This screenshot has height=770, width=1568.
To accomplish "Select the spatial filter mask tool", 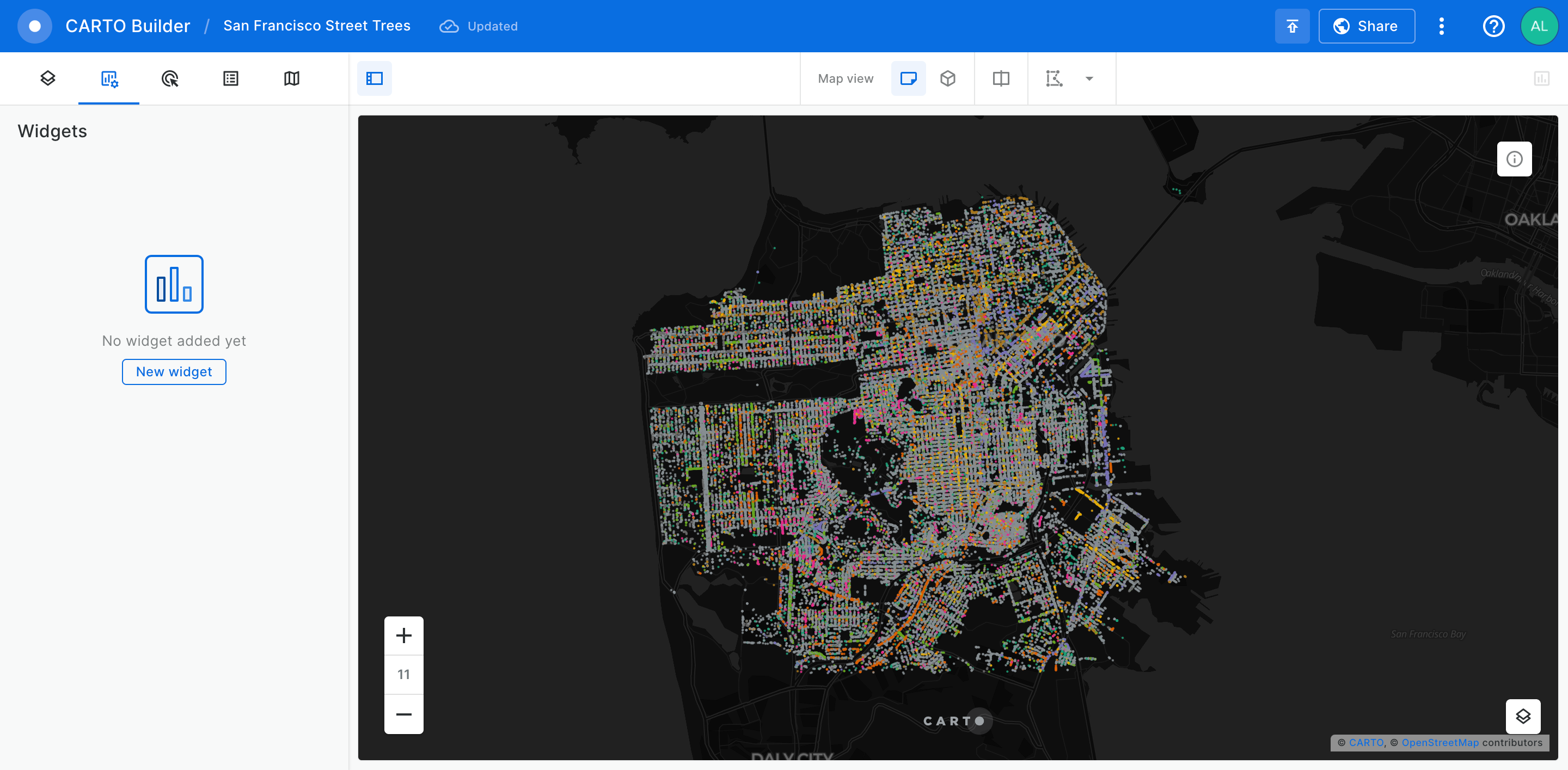I will (1054, 78).
